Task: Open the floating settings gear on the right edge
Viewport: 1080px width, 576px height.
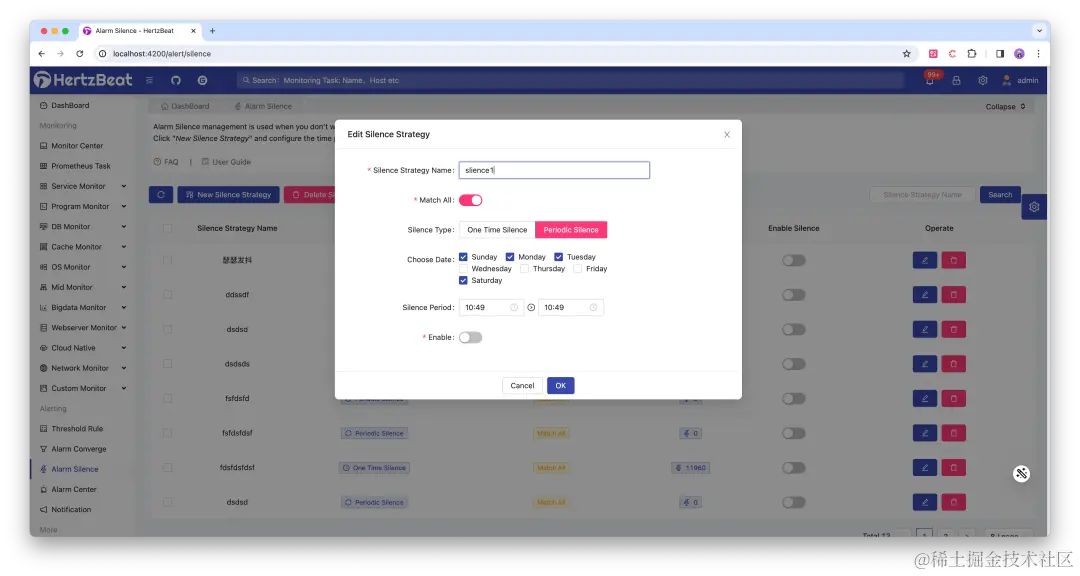Action: 1034,207
